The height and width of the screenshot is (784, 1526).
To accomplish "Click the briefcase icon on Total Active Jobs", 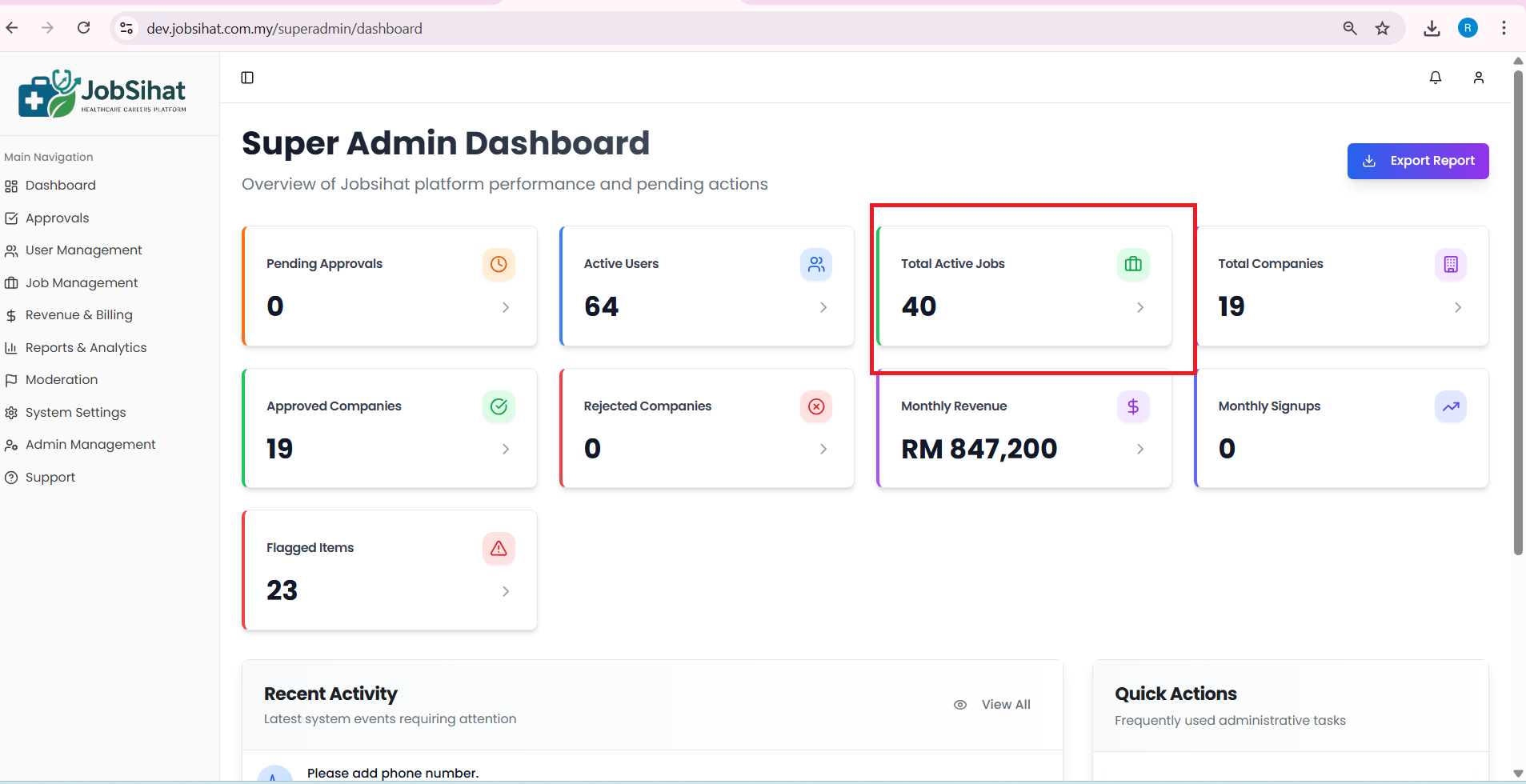I will 1133,264.
